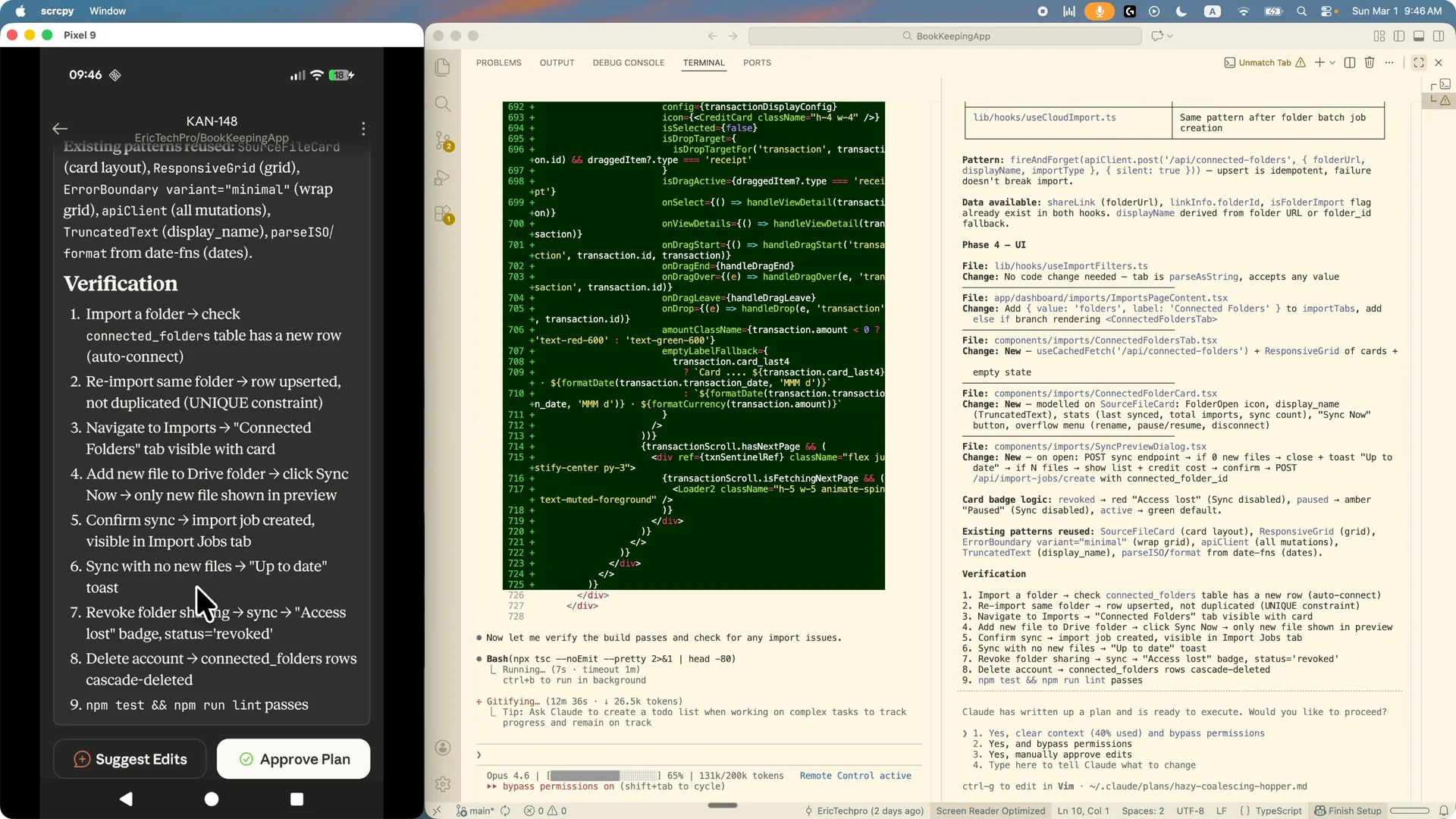The height and width of the screenshot is (819, 1456).
Task: Open the Manage gear in activity bar
Action: (x=443, y=784)
